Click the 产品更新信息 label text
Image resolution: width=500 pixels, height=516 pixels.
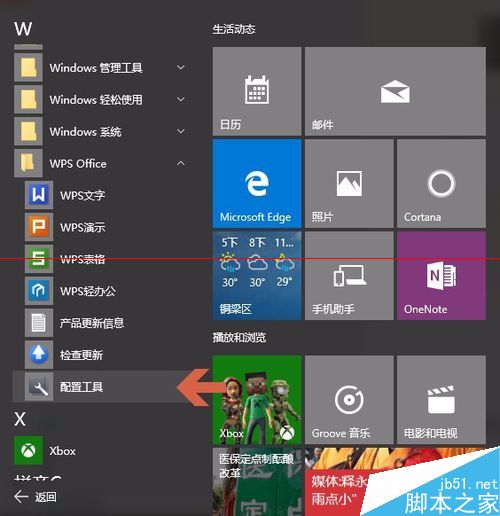pyautogui.click(x=92, y=323)
